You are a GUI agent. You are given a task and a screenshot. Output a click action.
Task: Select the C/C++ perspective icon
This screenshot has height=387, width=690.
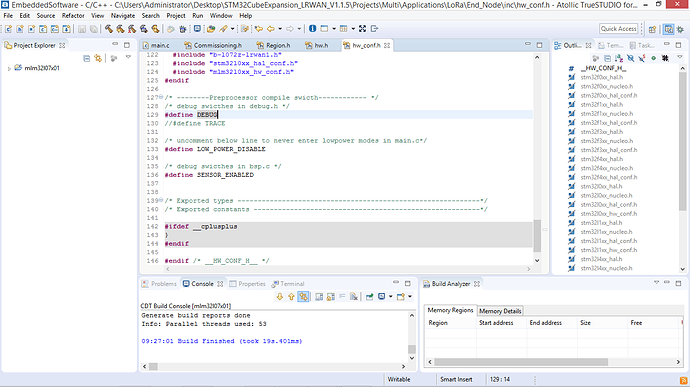click(x=668, y=29)
